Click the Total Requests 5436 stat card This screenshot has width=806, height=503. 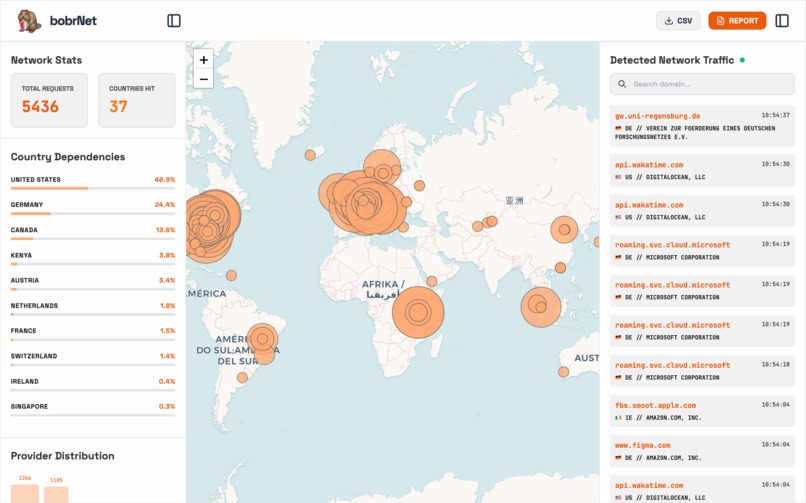coord(49,100)
